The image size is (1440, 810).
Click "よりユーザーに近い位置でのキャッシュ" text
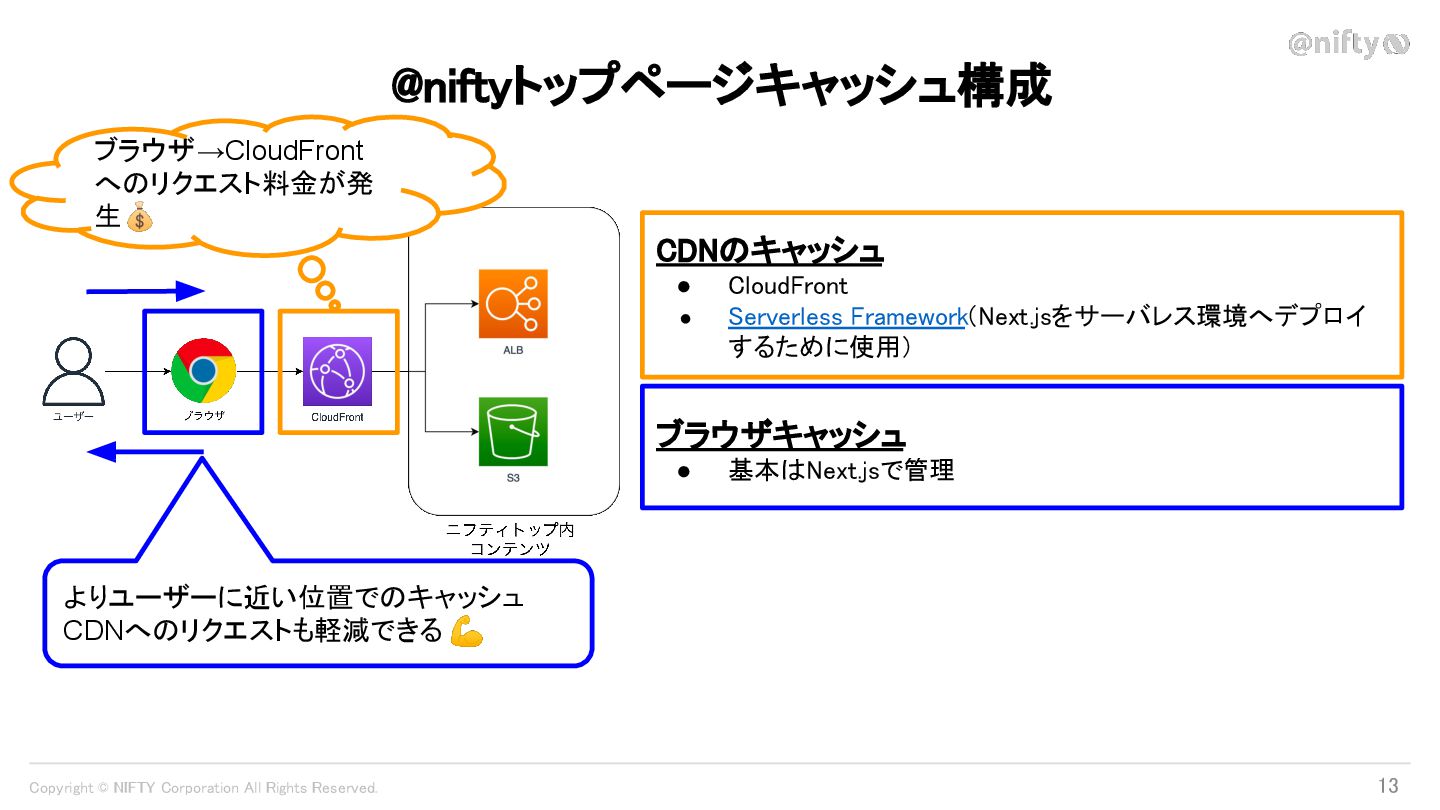coord(293,598)
